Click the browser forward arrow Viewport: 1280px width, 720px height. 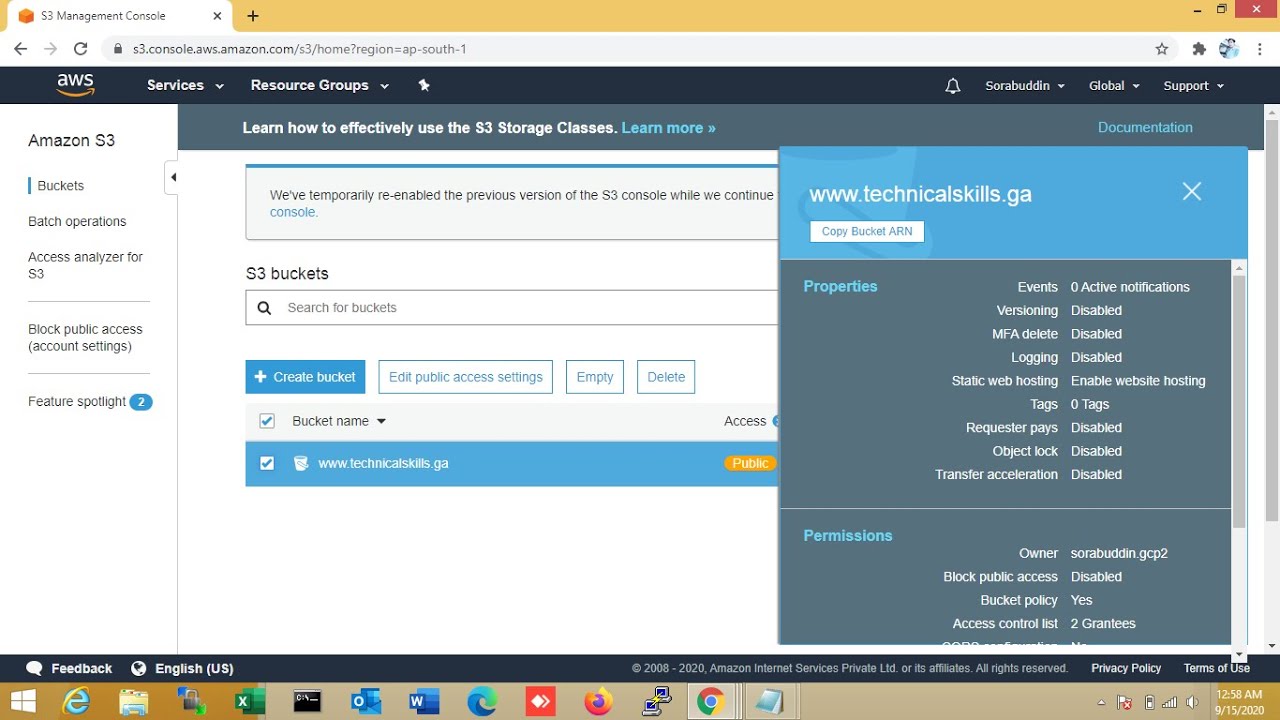point(51,49)
